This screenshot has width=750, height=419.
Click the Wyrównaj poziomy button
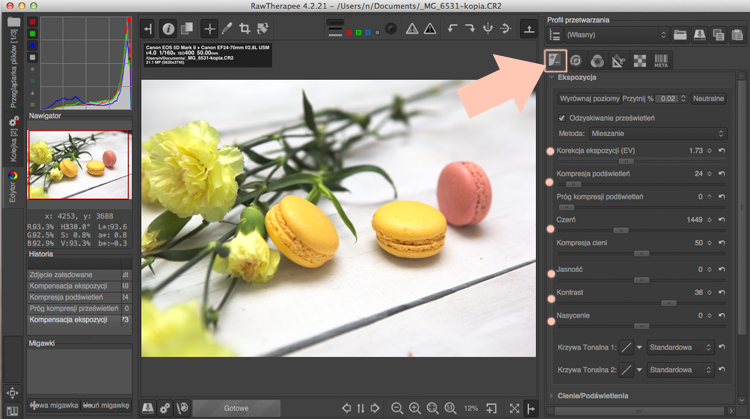(x=589, y=99)
